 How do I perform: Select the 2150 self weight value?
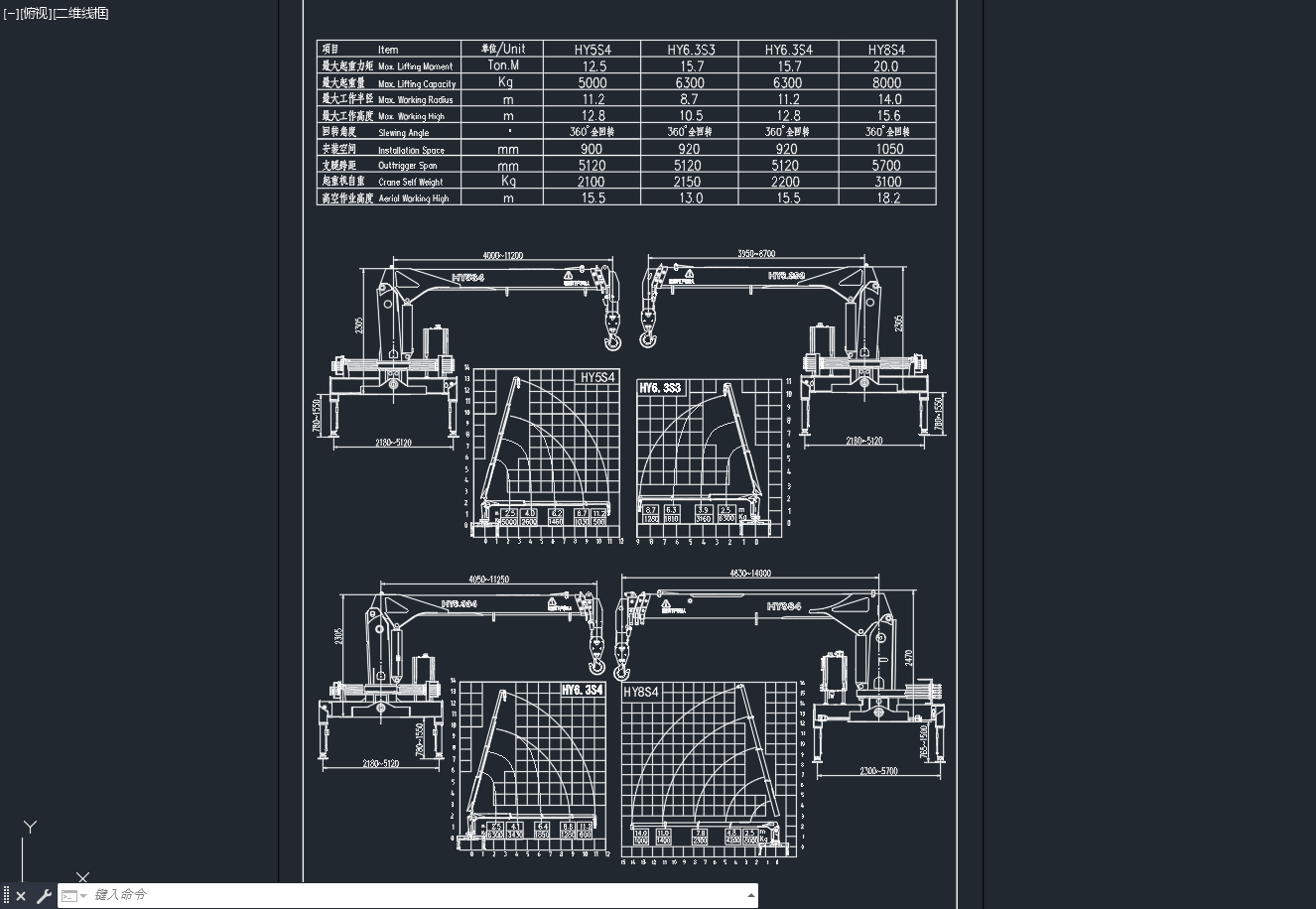pyautogui.click(x=688, y=182)
